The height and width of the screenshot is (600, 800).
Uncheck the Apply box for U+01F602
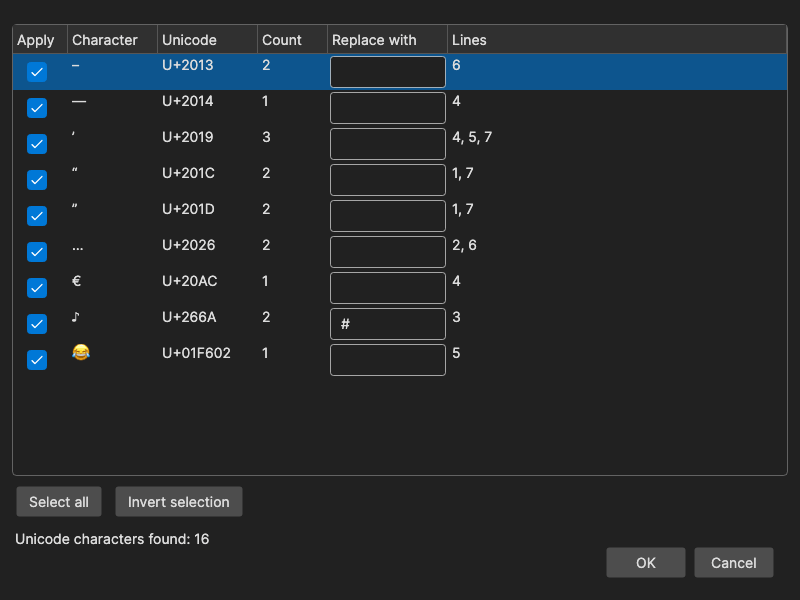pos(37,360)
